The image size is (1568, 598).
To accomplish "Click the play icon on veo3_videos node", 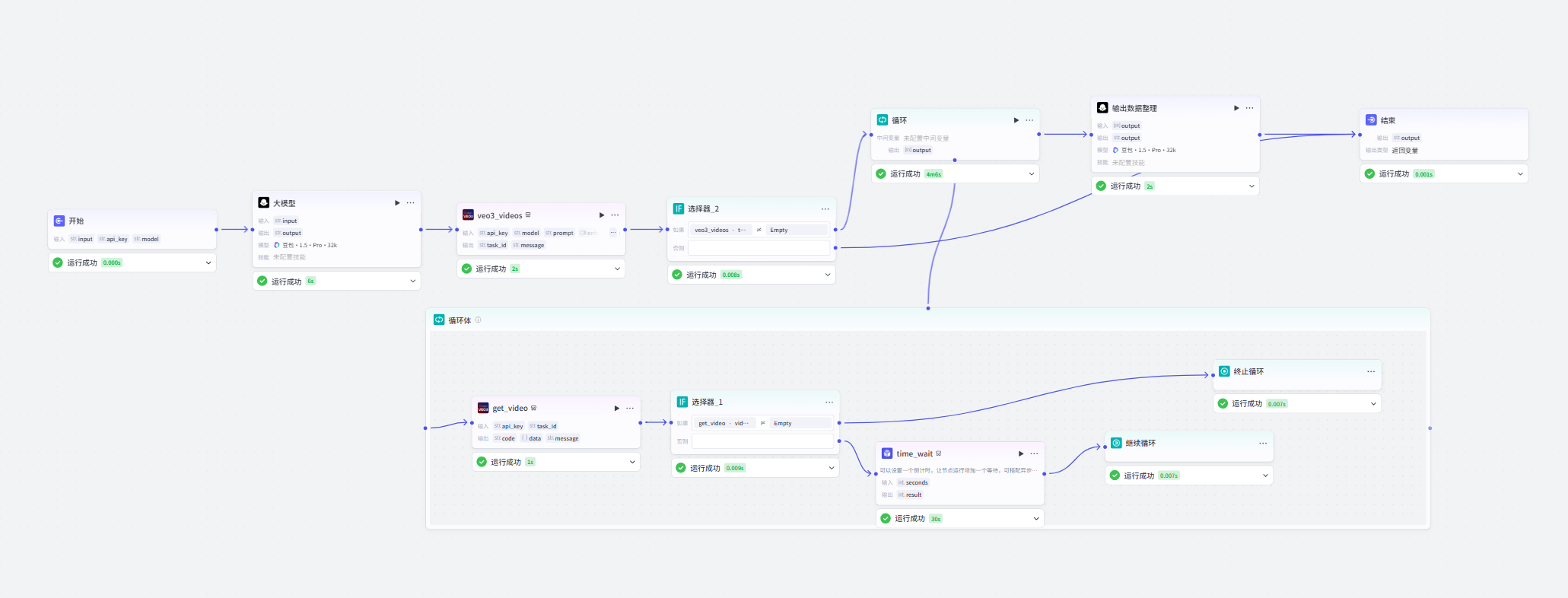I will click(x=602, y=215).
